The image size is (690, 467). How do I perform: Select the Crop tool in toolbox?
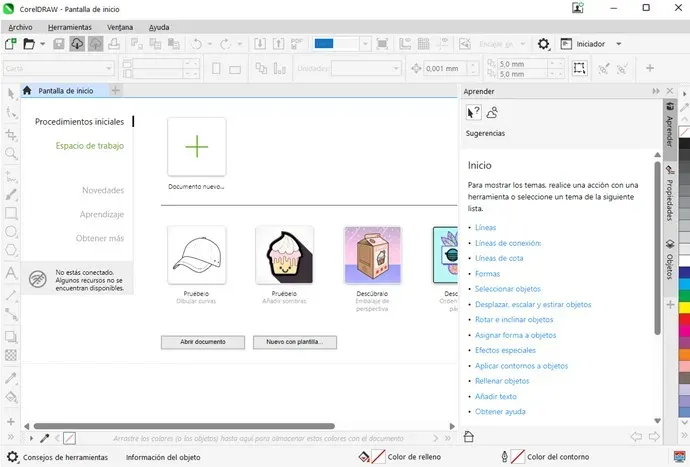11,135
